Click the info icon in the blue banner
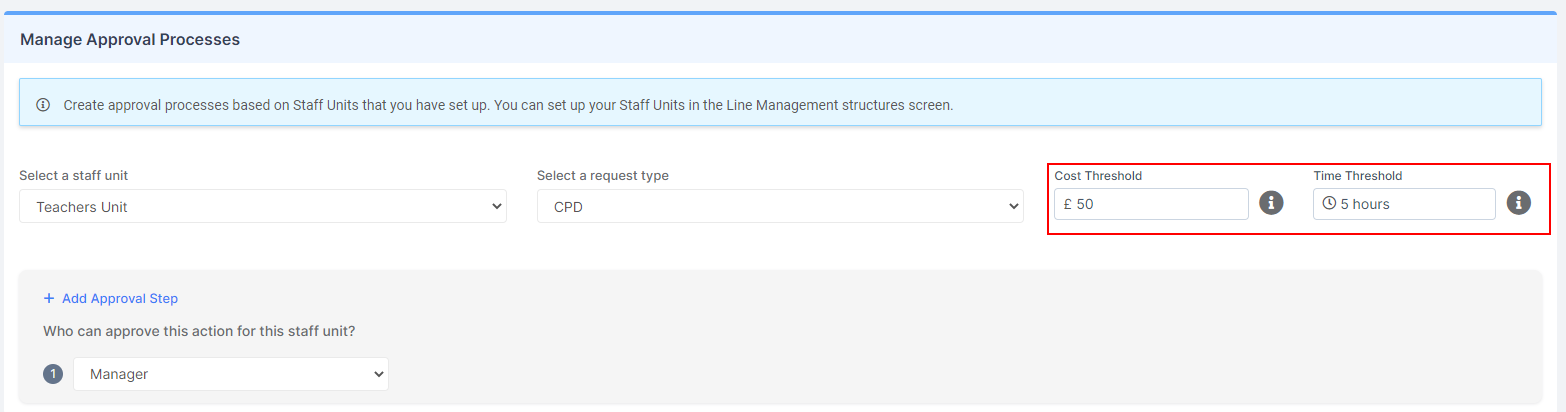The height and width of the screenshot is (412, 1566). point(43,105)
